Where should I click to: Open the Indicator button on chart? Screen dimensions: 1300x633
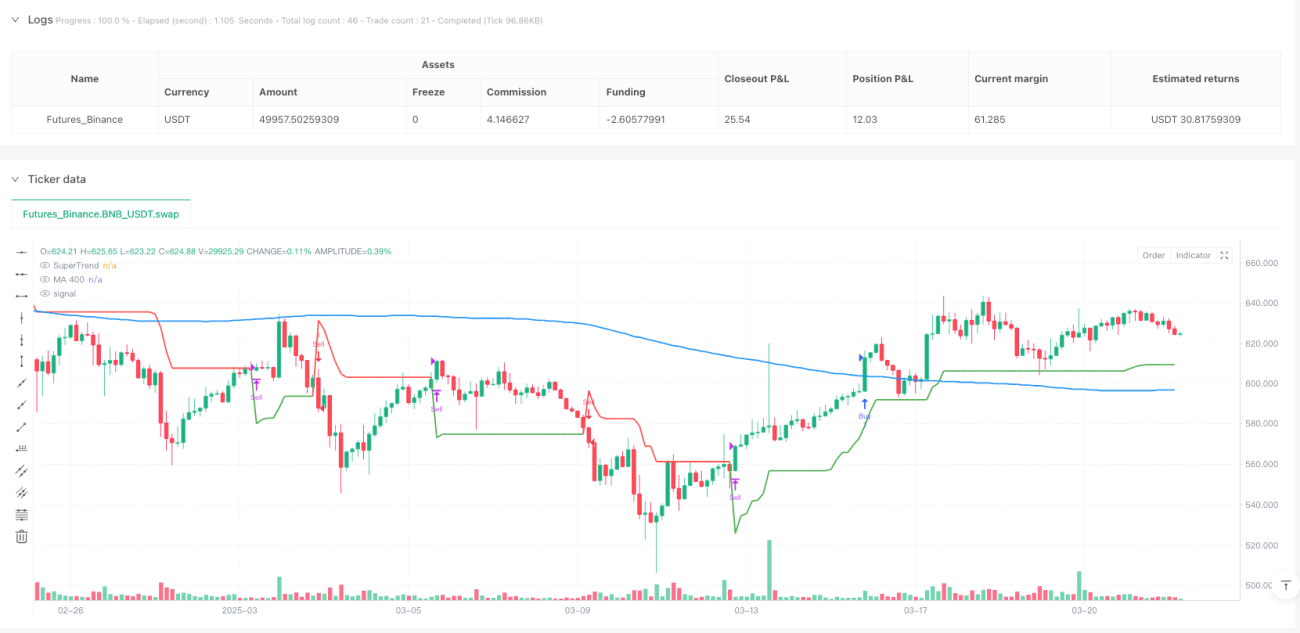click(x=1193, y=256)
